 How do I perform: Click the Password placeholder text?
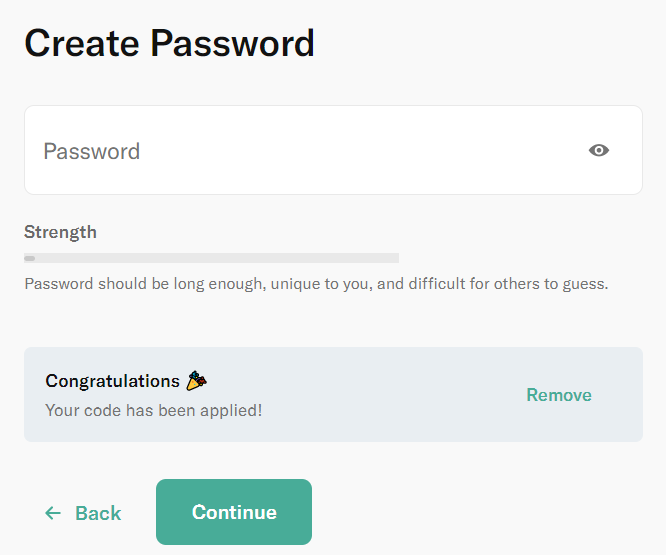[92, 151]
